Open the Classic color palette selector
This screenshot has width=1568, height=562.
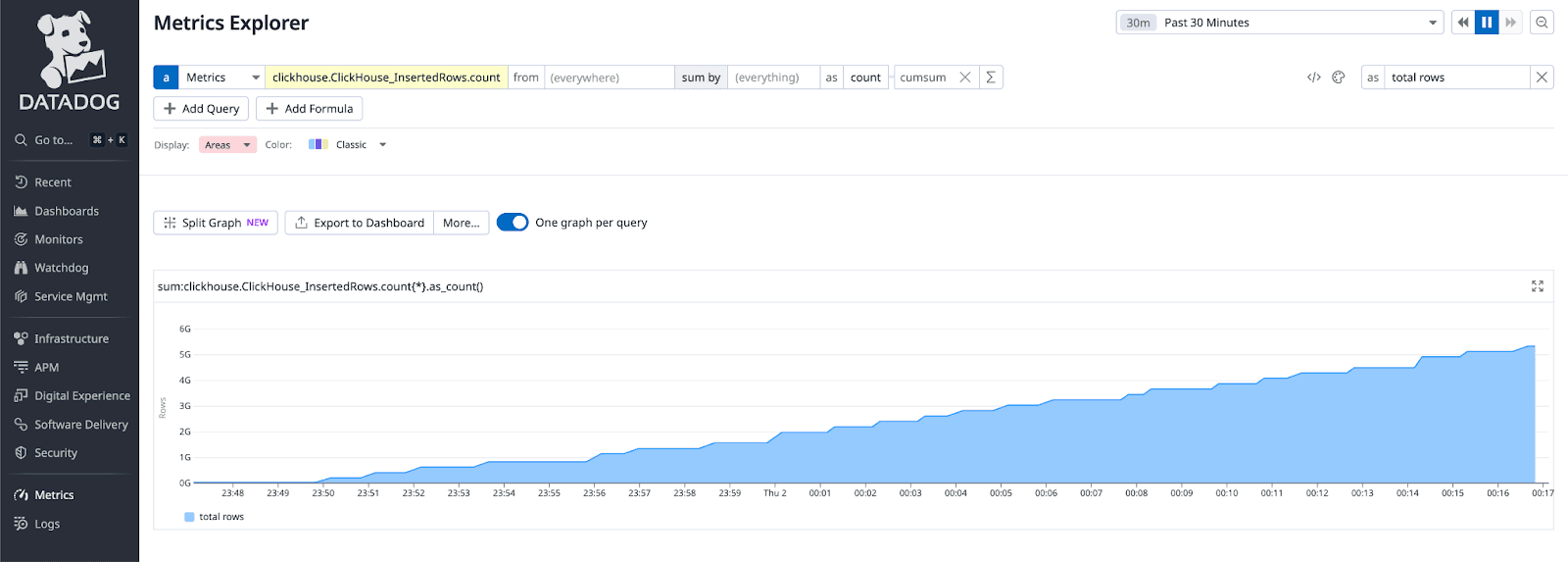[x=349, y=145]
